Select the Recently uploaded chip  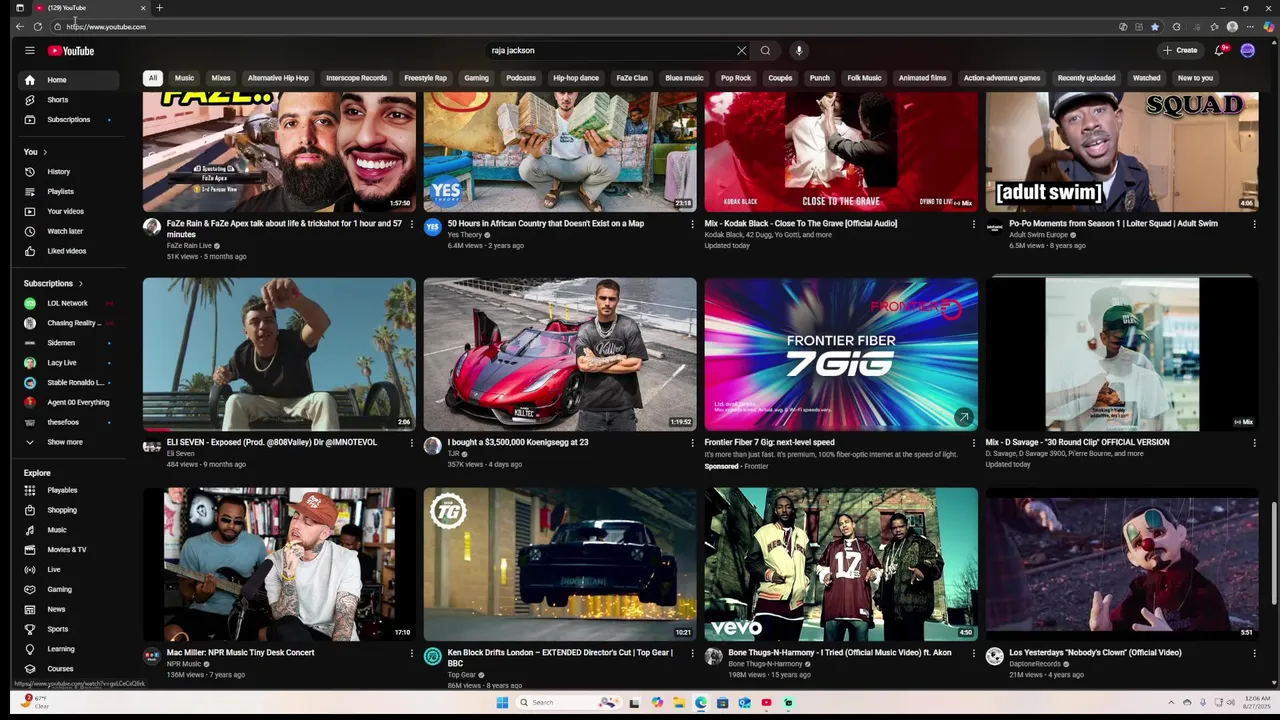pos(1086,78)
